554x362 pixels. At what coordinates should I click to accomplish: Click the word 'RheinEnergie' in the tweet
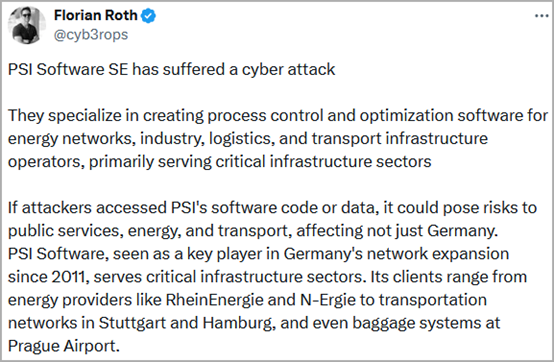pos(214,300)
